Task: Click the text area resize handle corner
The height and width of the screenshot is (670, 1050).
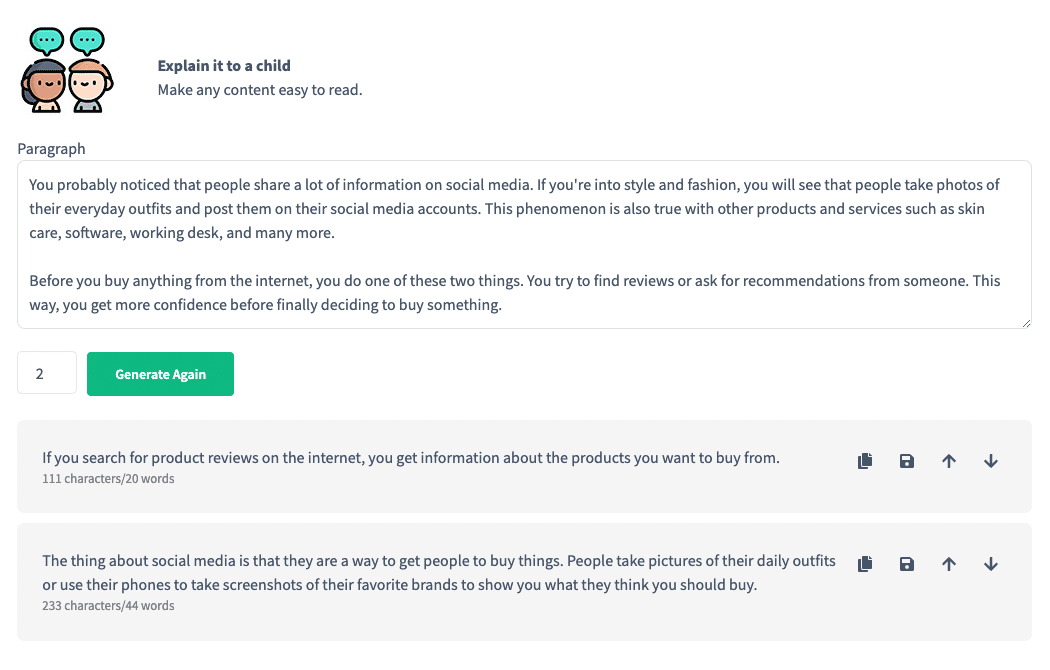Action: point(1026,323)
